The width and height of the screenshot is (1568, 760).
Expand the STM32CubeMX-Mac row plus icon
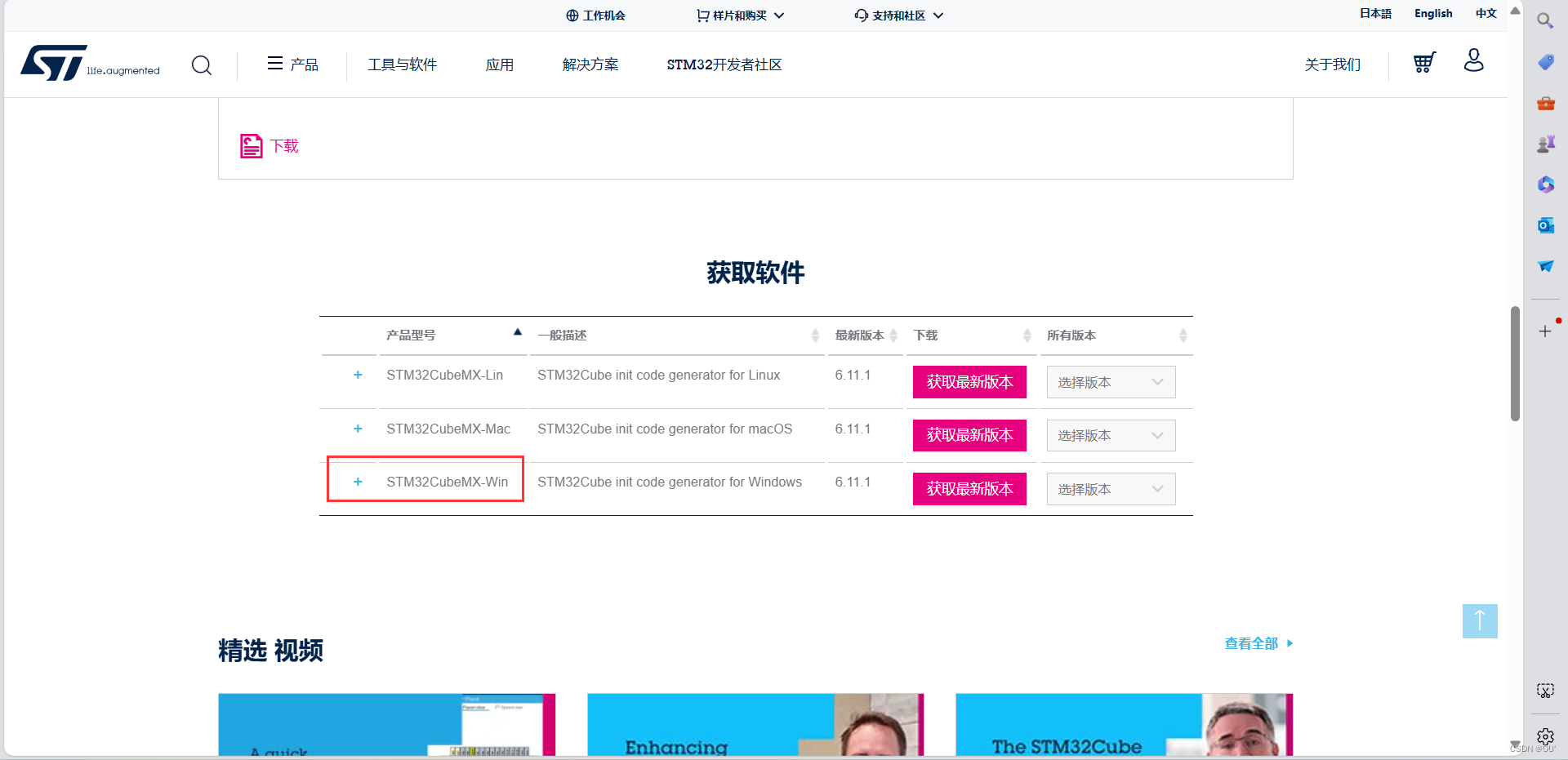click(x=358, y=429)
